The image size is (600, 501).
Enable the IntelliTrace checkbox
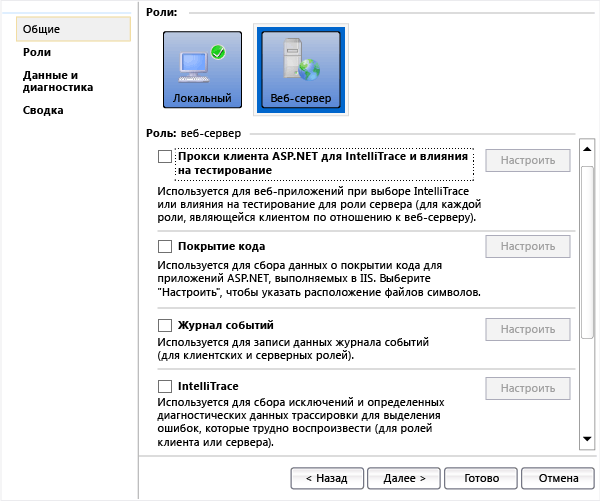tap(165, 386)
